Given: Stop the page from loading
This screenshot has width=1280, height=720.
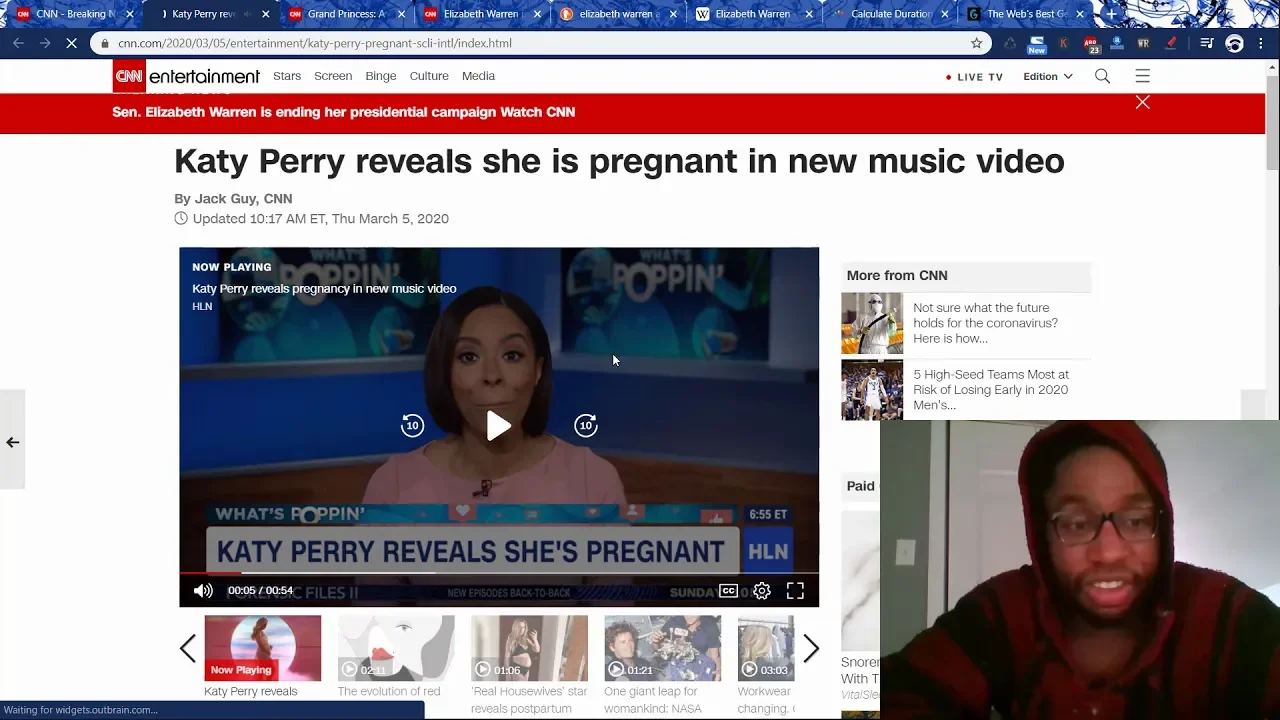Looking at the screenshot, I should point(72,43).
